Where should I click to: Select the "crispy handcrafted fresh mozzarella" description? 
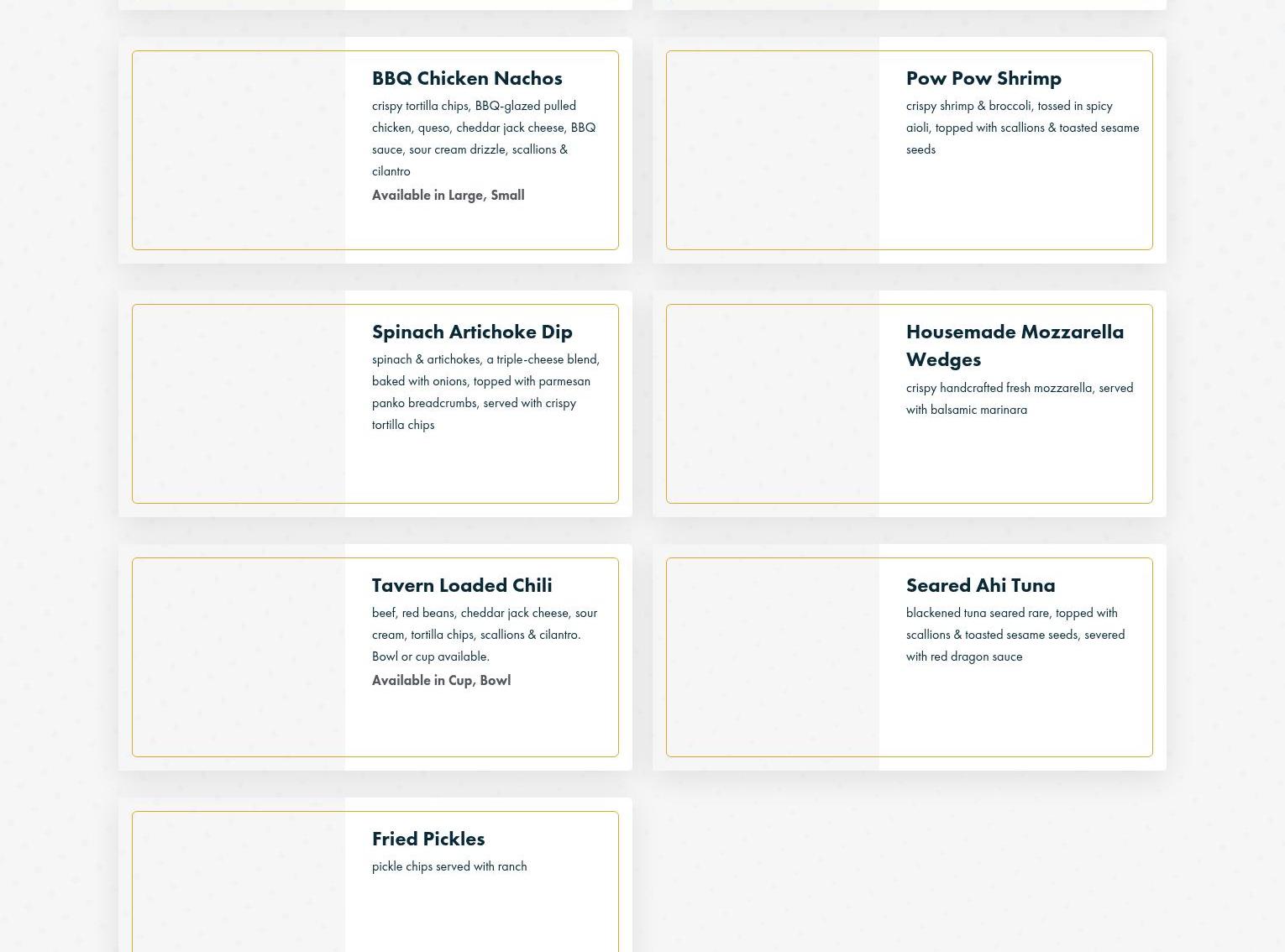tap(1020, 398)
